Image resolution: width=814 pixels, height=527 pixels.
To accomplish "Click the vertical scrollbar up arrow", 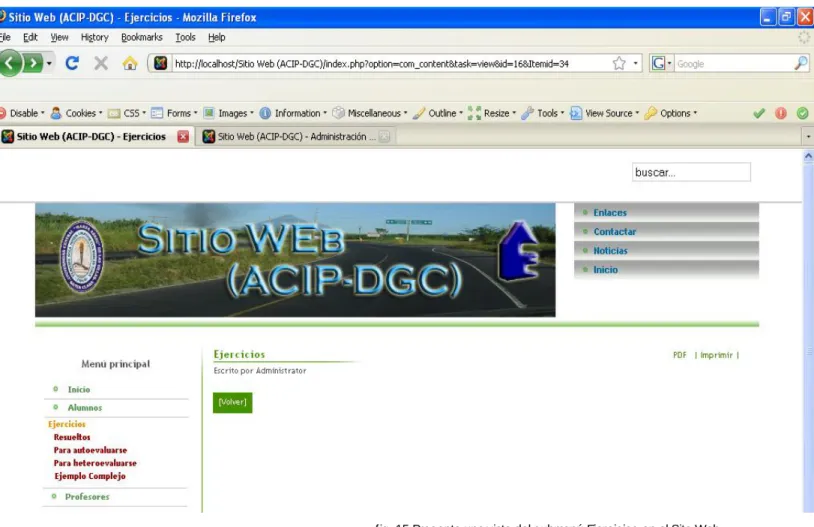I will pyautogui.click(x=808, y=156).
